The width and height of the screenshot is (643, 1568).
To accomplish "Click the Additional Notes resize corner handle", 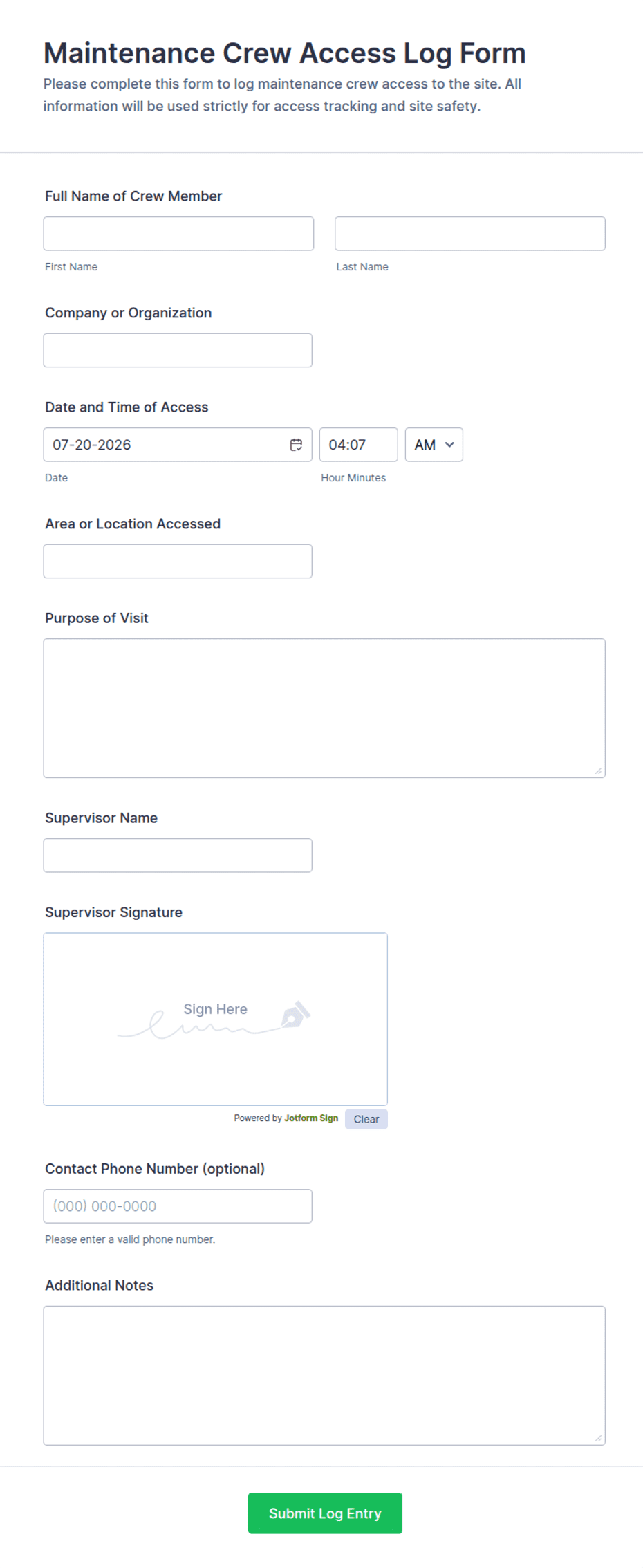I will (598, 1438).
